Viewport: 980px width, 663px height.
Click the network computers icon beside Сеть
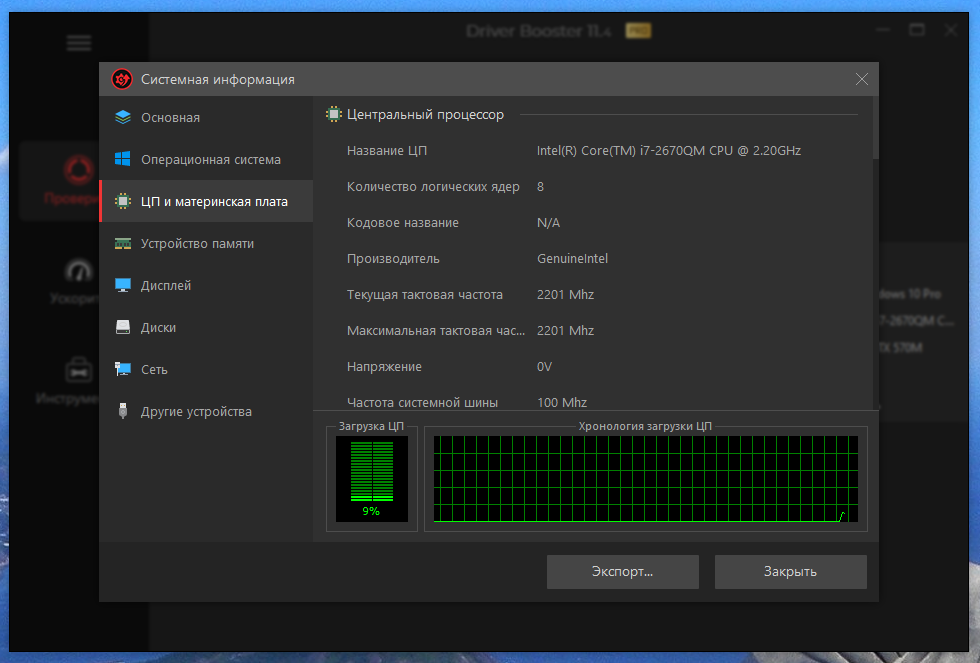pos(123,369)
